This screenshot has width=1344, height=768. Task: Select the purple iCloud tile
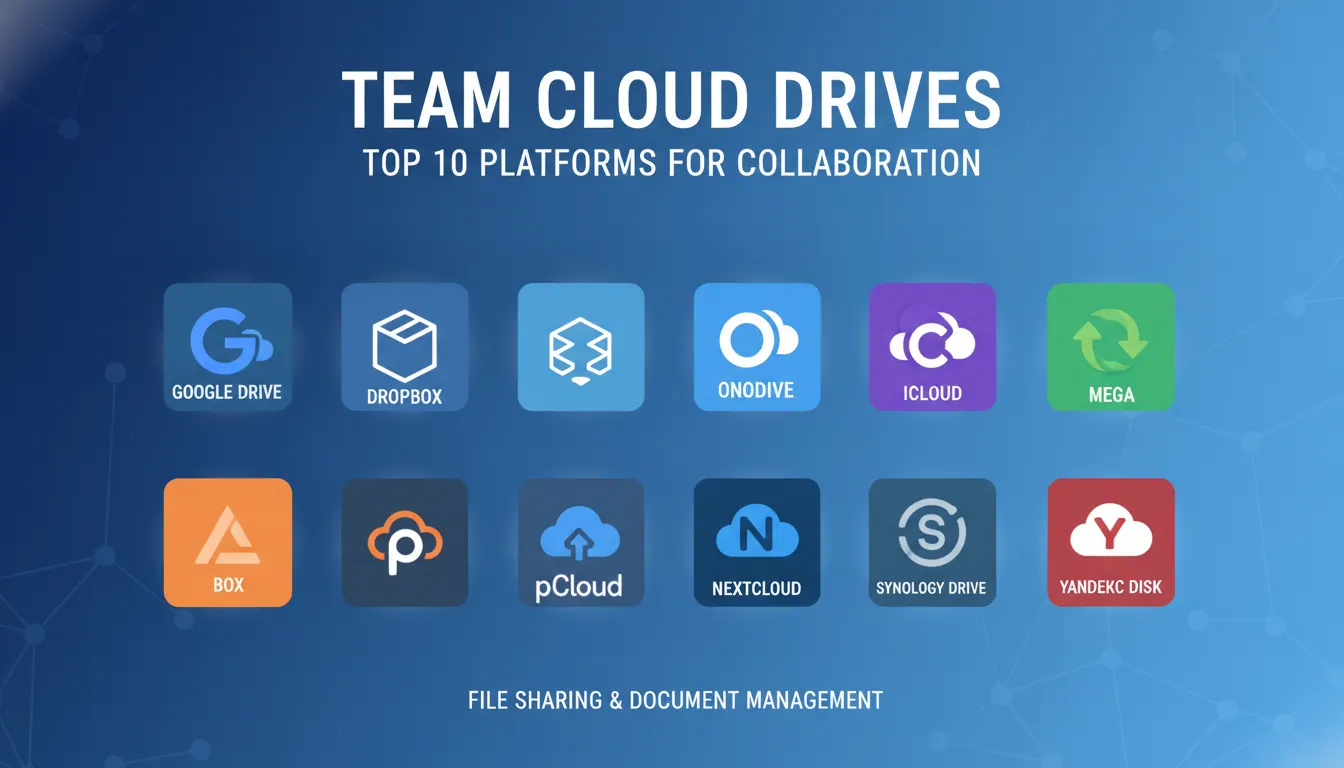click(933, 347)
